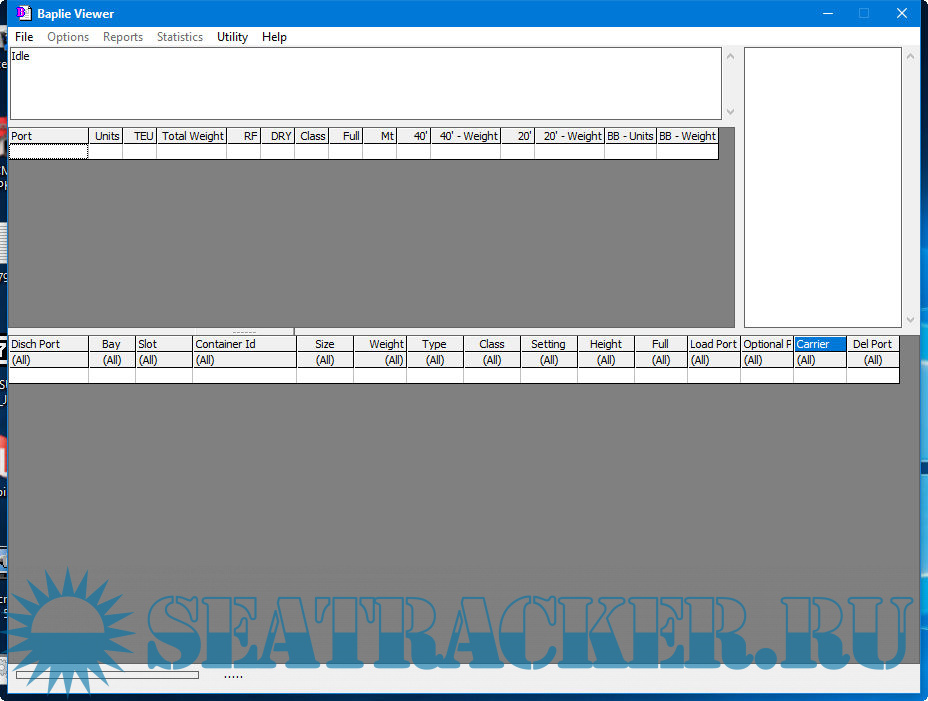Click the BB - Units column header
The width and height of the screenshot is (928, 701).
(x=630, y=136)
